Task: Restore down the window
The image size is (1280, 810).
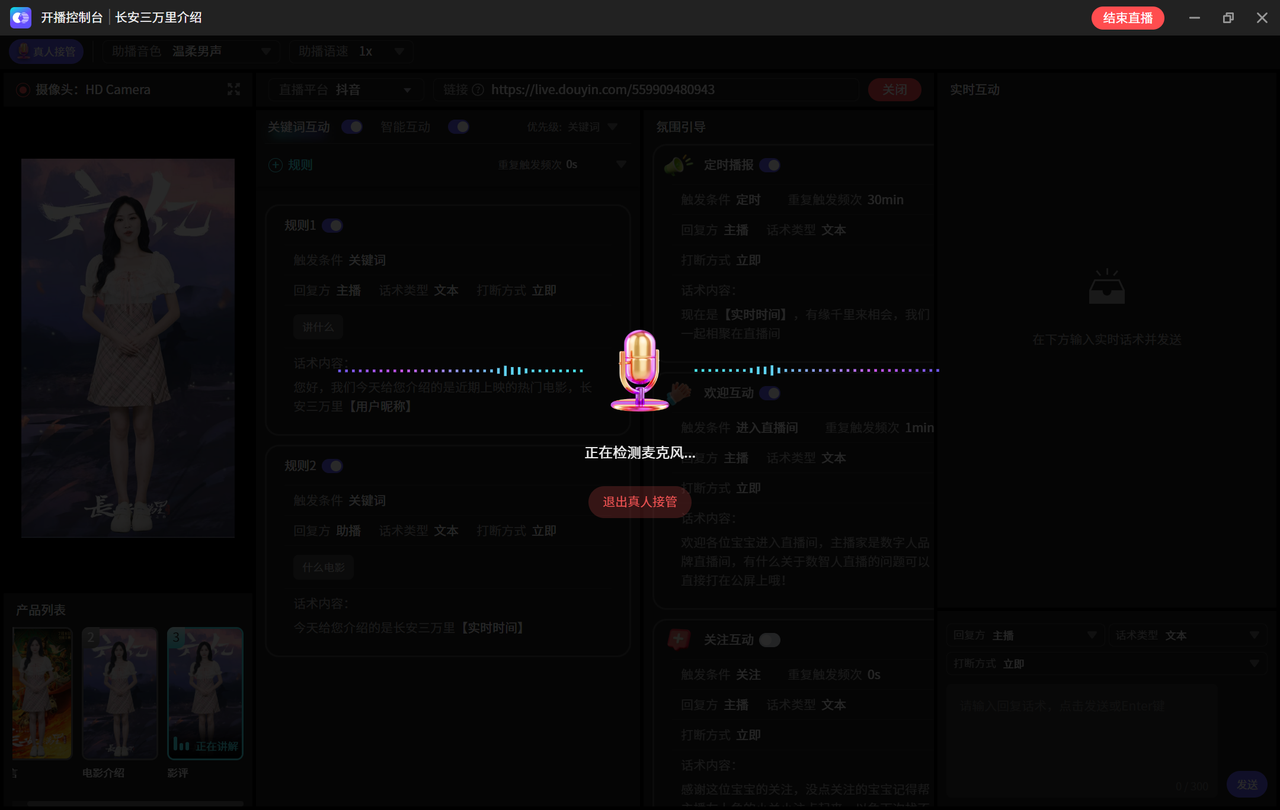Action: [1228, 18]
